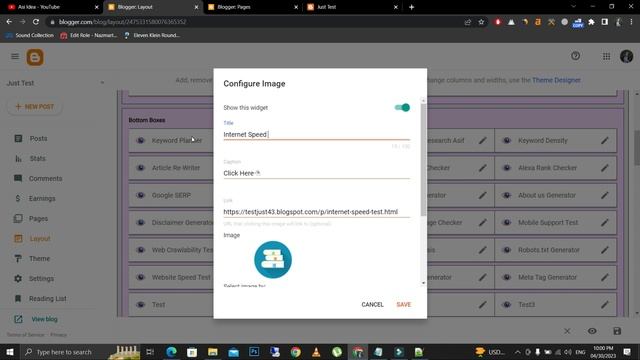
Task: Click CANCEL in the Configure Image dialog
Action: 372,304
